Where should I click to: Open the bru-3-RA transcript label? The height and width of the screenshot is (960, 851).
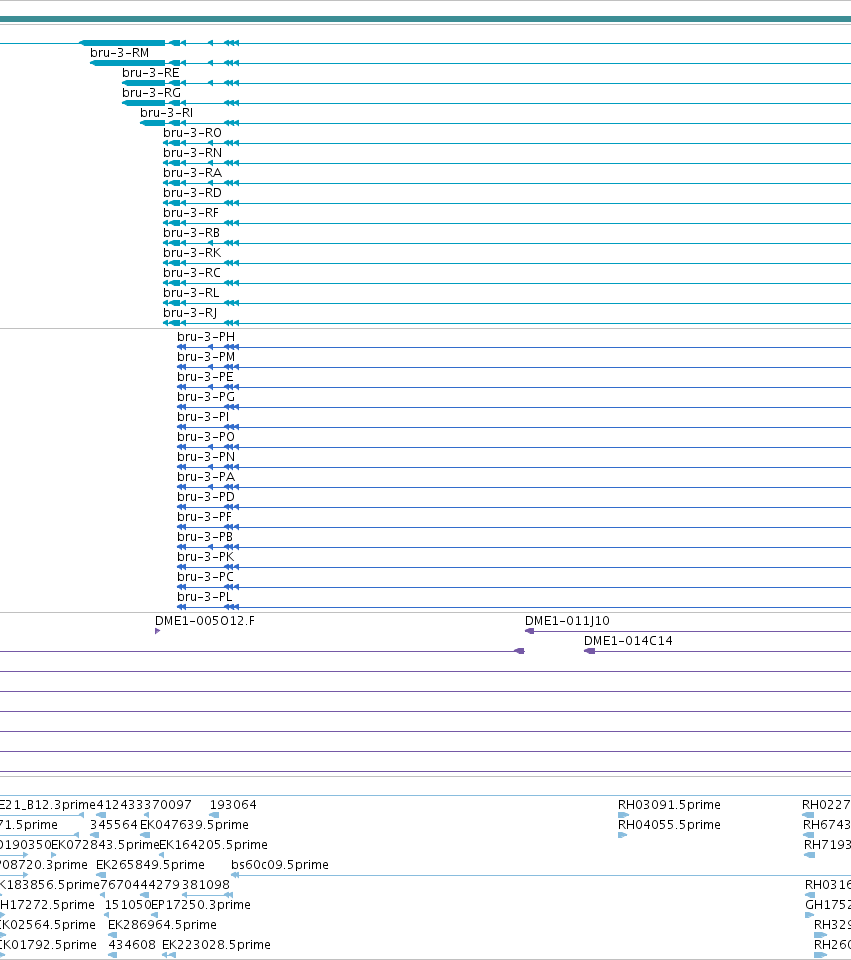pos(192,173)
